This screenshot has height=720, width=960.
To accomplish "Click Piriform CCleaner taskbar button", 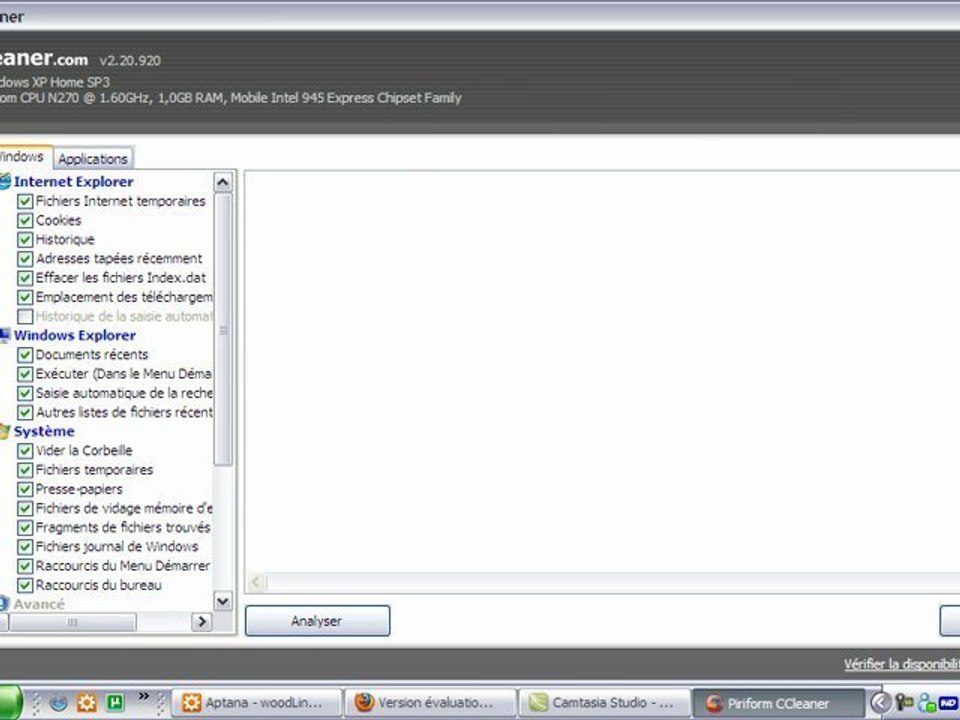I will [x=779, y=702].
